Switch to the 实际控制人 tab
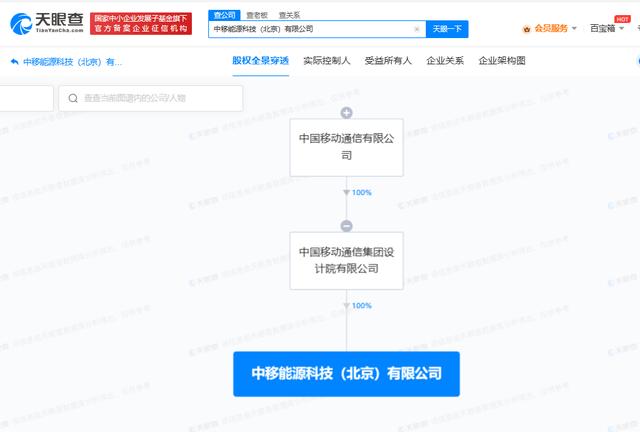 (x=326, y=61)
